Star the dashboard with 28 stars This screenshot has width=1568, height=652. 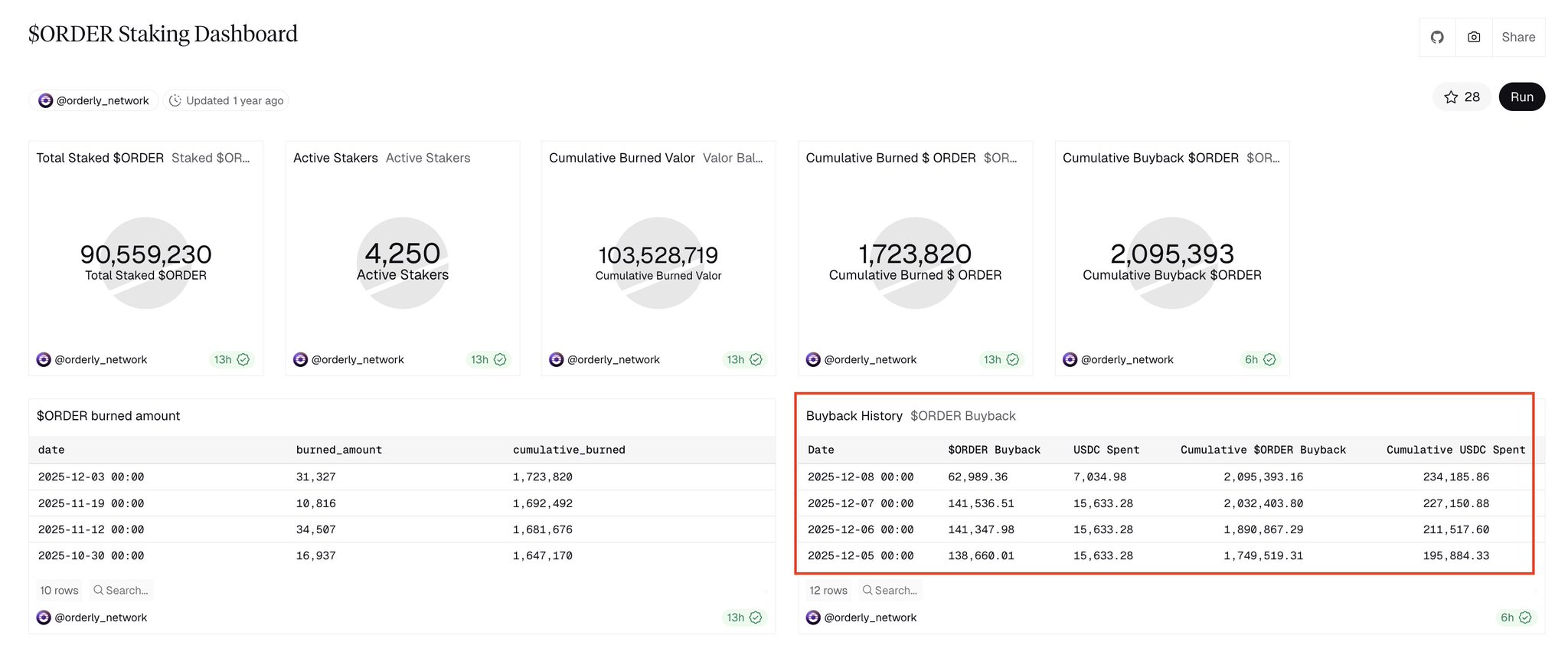coord(1461,97)
